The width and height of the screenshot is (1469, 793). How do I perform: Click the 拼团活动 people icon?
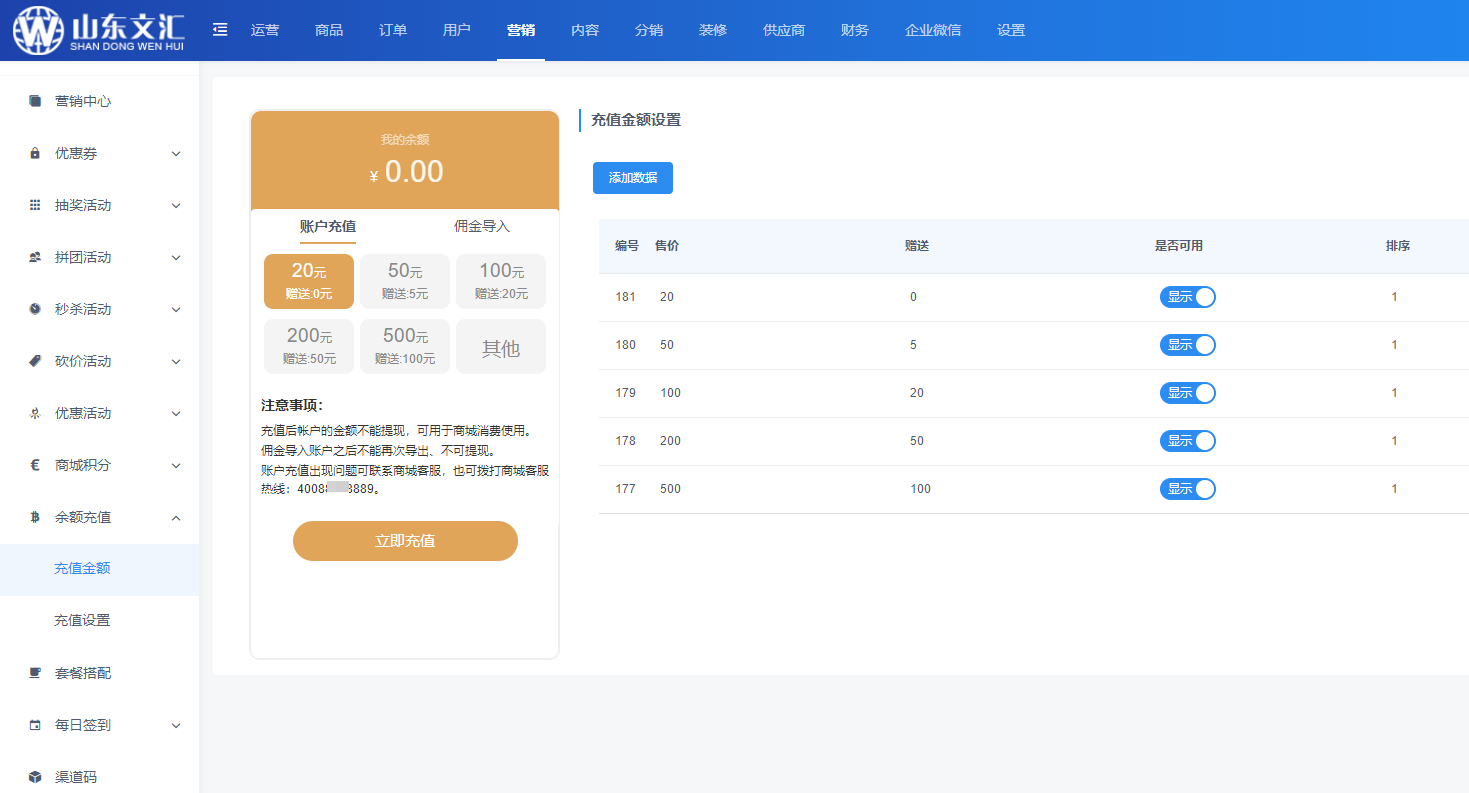(35, 257)
